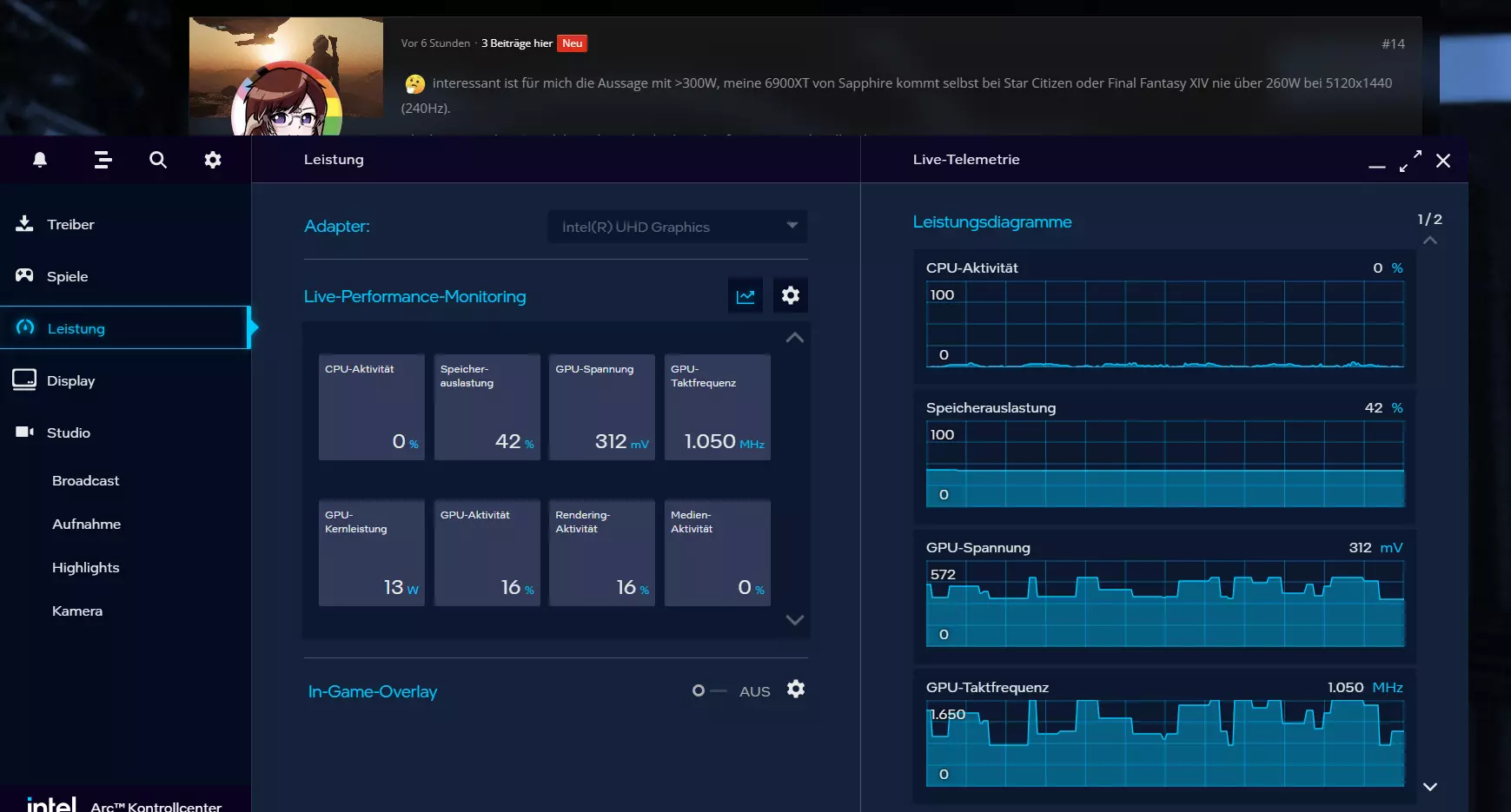Select the Leistung menu item
This screenshot has width=1511, height=812.
[x=125, y=327]
